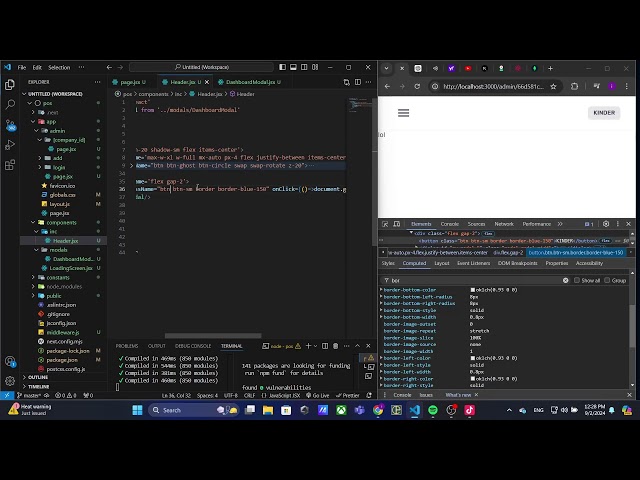
Task: Bookmark this page with the star icon
Action: [x=553, y=87]
